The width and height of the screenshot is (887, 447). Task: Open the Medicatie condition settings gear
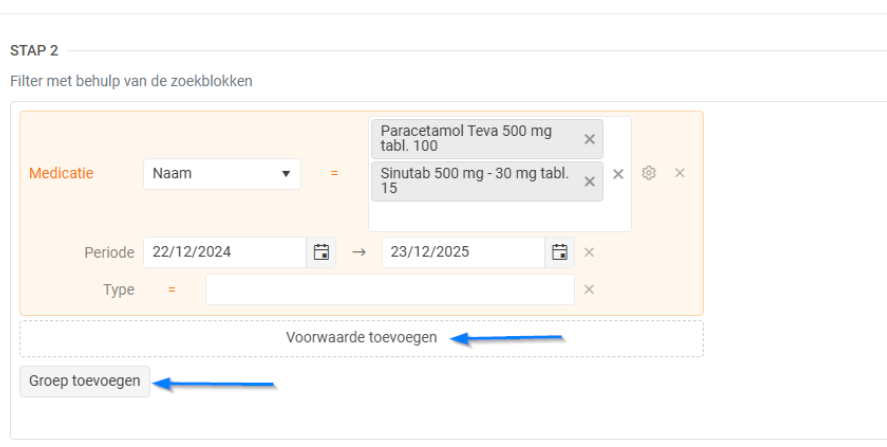click(648, 173)
